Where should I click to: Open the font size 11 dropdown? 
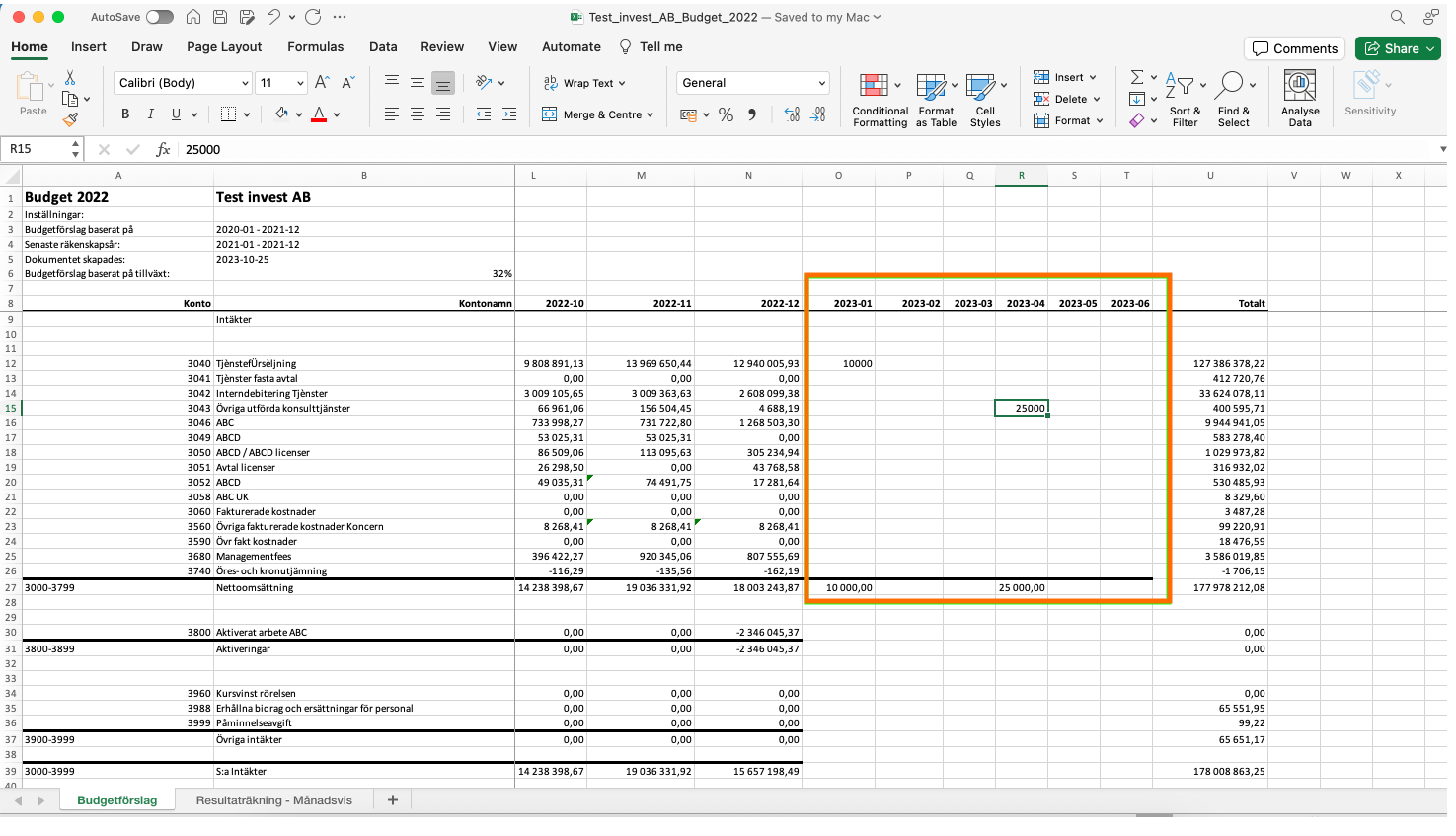299,83
